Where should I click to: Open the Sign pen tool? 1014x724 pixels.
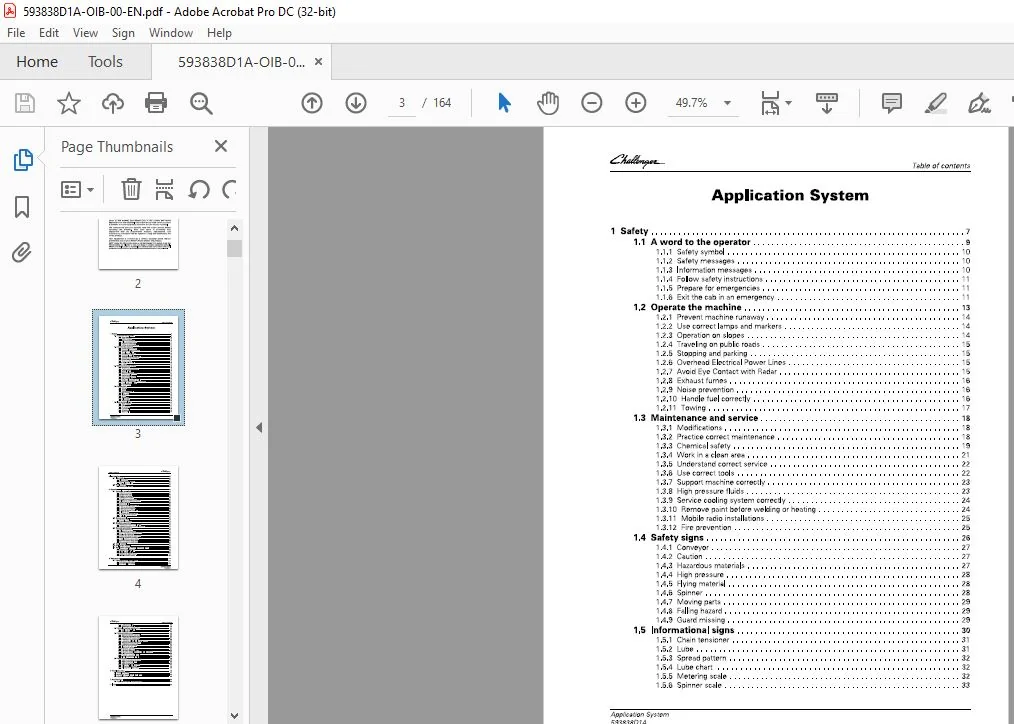[979, 103]
